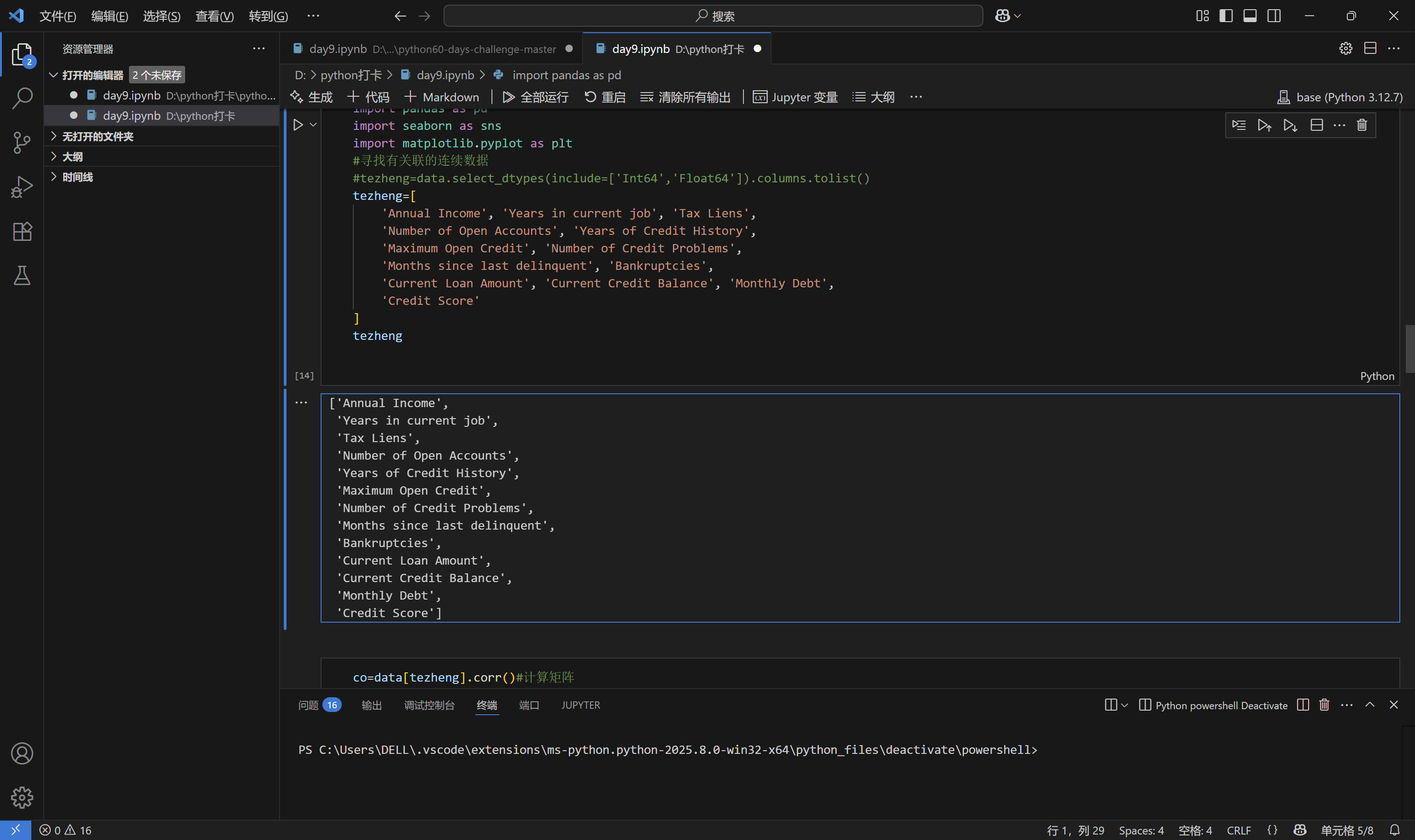This screenshot has height=840, width=1415.
Task: Click the Search activity bar icon
Action: point(22,97)
